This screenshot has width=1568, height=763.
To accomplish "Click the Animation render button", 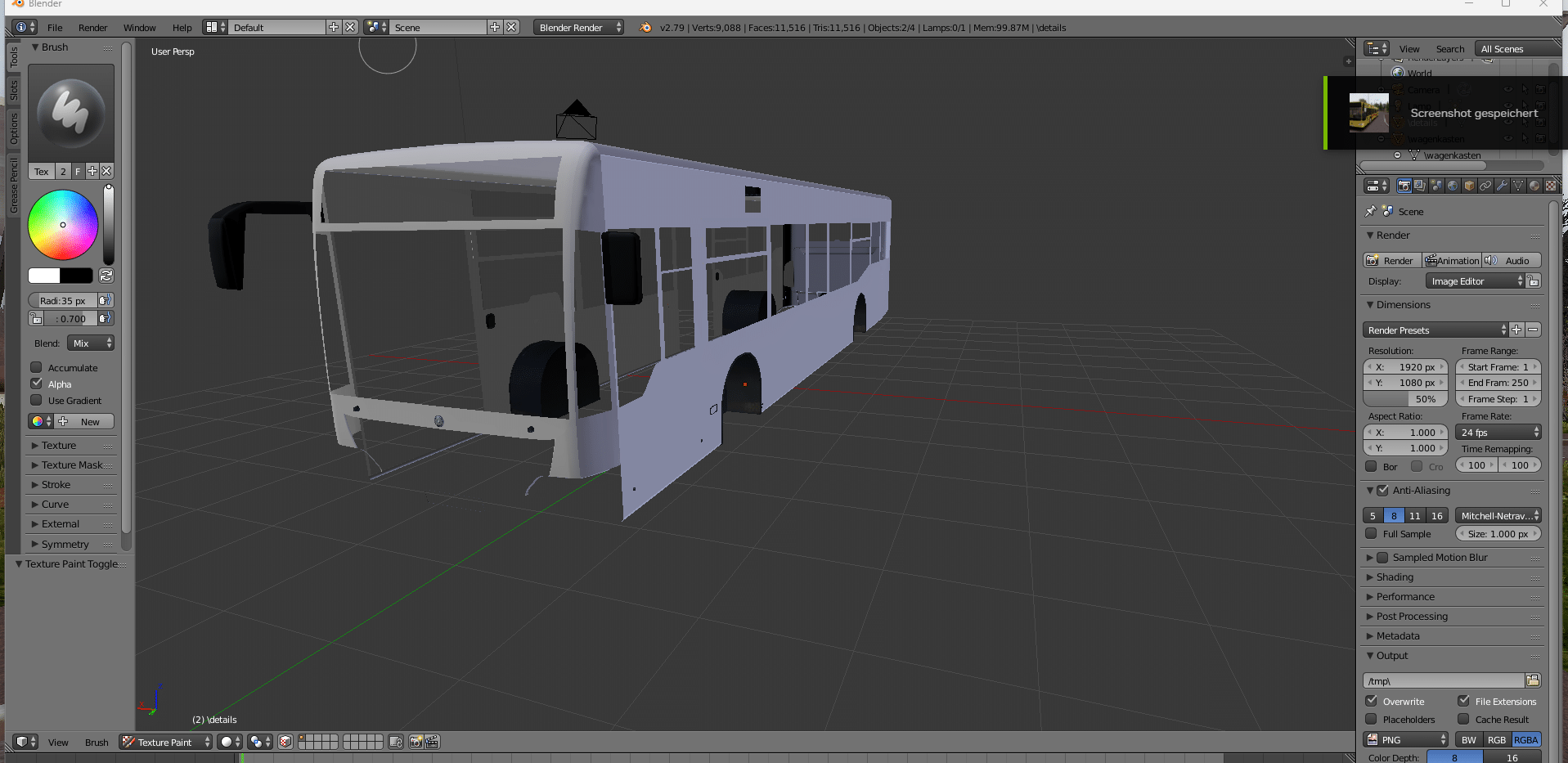I will pos(1452,261).
